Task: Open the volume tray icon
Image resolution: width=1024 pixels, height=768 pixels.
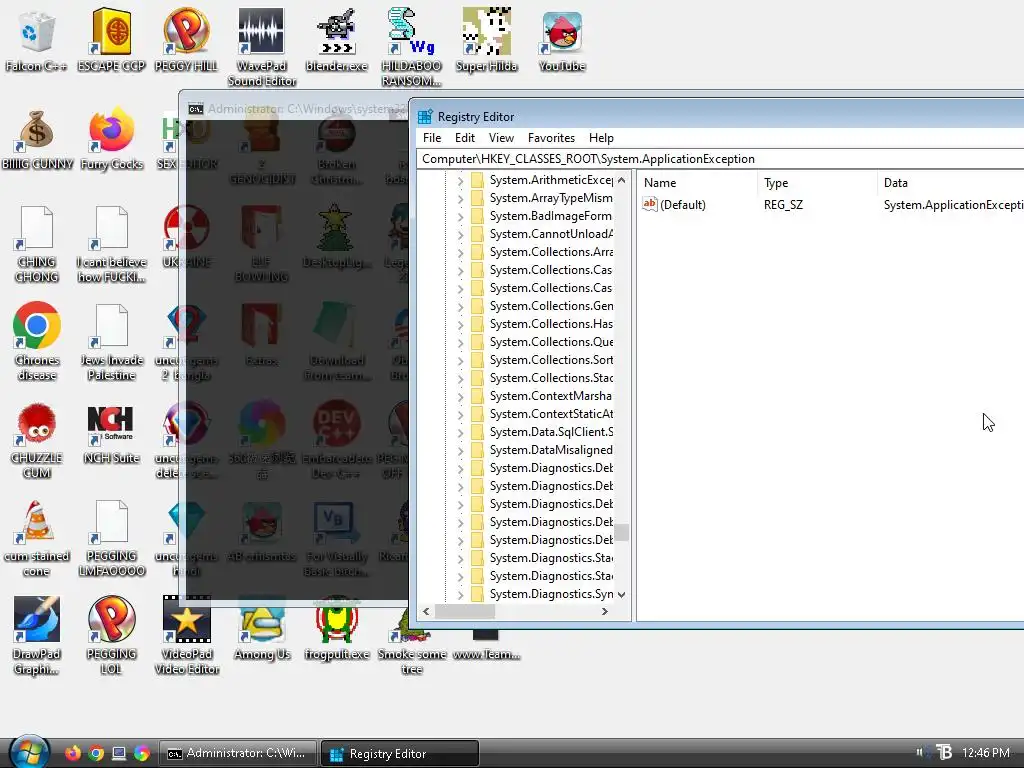Action: click(920, 752)
